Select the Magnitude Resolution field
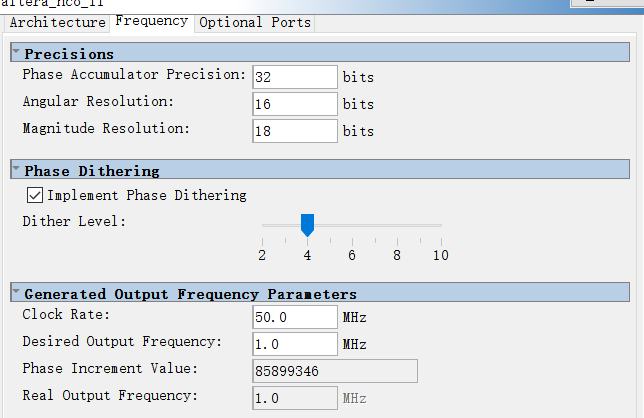Viewport: 644px width, 418px height. (x=295, y=131)
